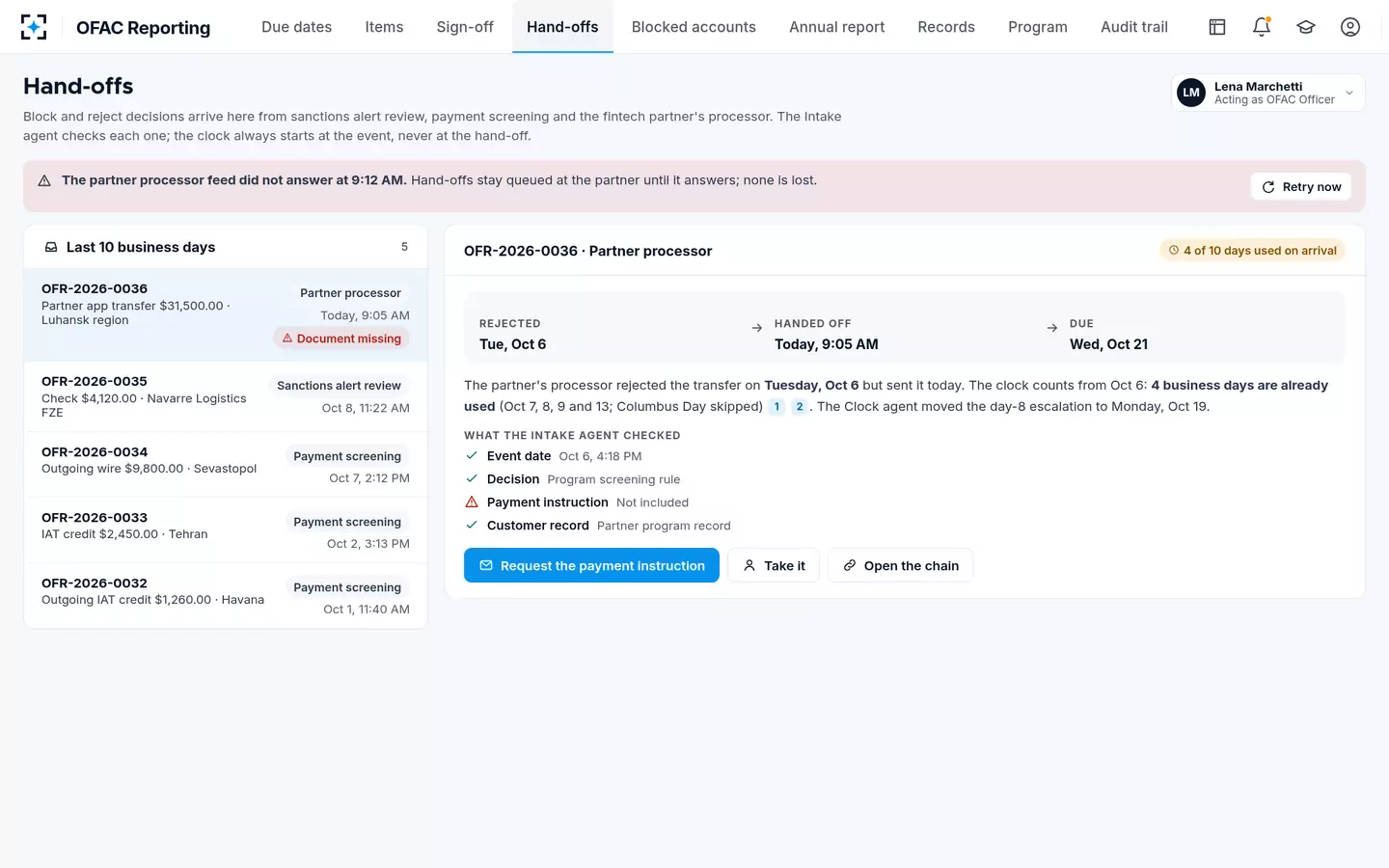This screenshot has width=1389, height=868.
Task: Click the Due Wed, Oct 21 date
Action: [1108, 344]
